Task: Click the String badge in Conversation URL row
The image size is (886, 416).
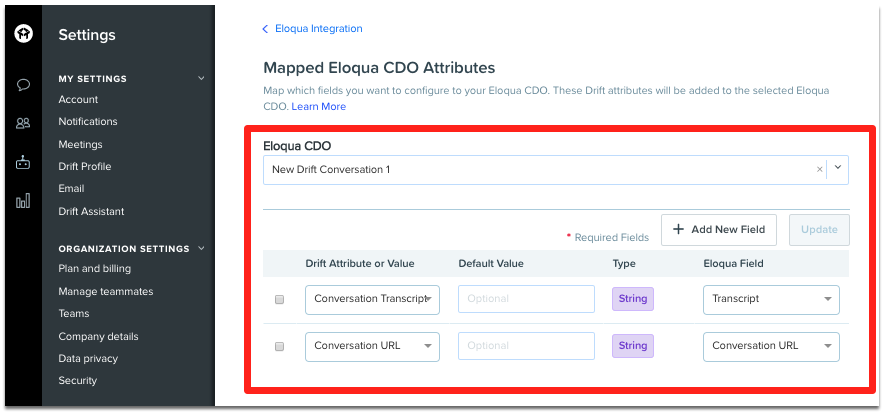Action: point(633,346)
